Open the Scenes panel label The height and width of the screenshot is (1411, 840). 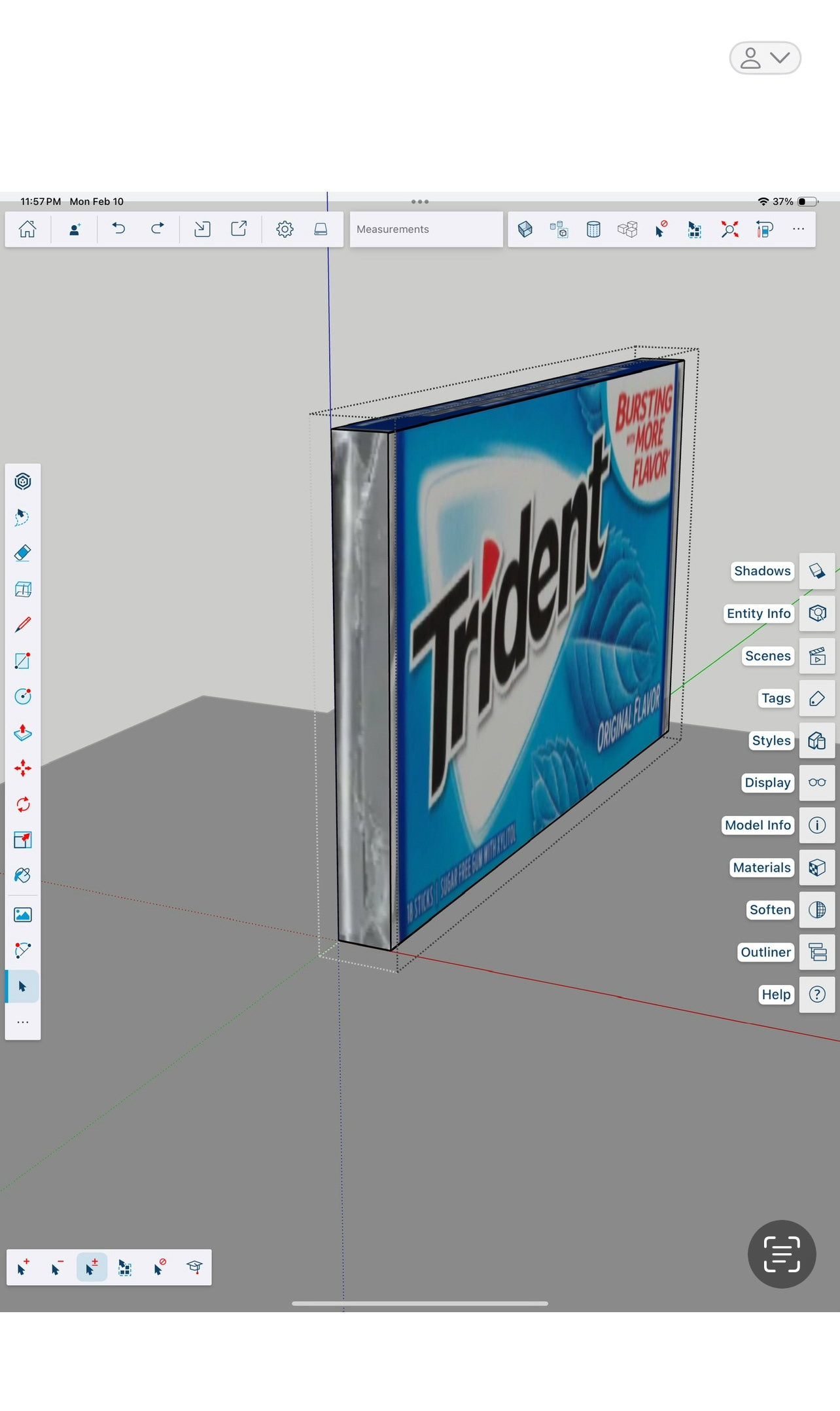coord(768,656)
